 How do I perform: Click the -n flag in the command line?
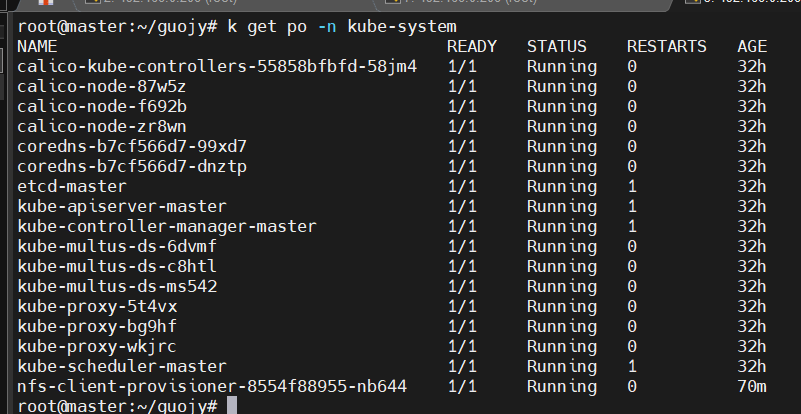[x=327, y=26]
